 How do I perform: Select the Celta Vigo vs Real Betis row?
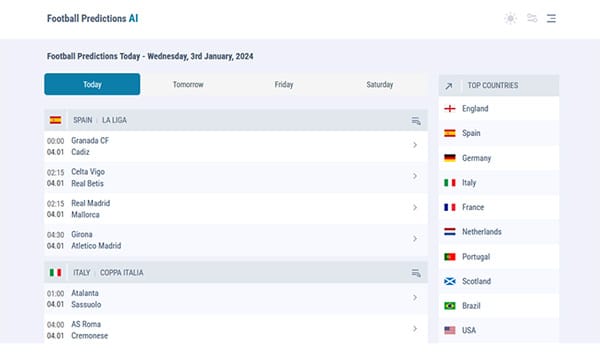236,177
